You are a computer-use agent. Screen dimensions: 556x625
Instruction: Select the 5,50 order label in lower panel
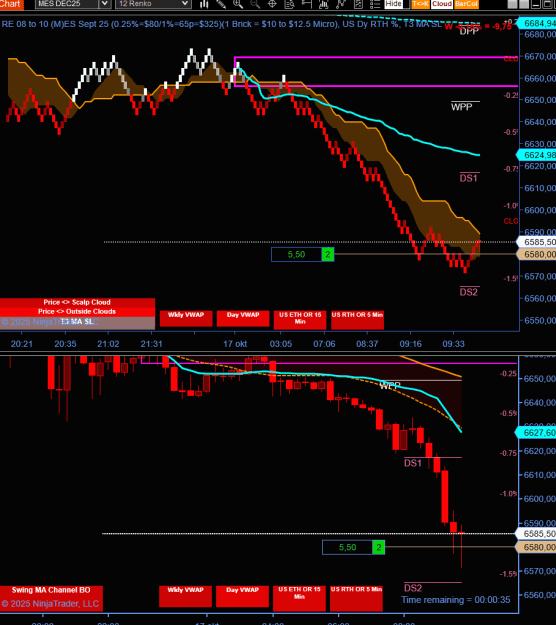click(x=348, y=547)
